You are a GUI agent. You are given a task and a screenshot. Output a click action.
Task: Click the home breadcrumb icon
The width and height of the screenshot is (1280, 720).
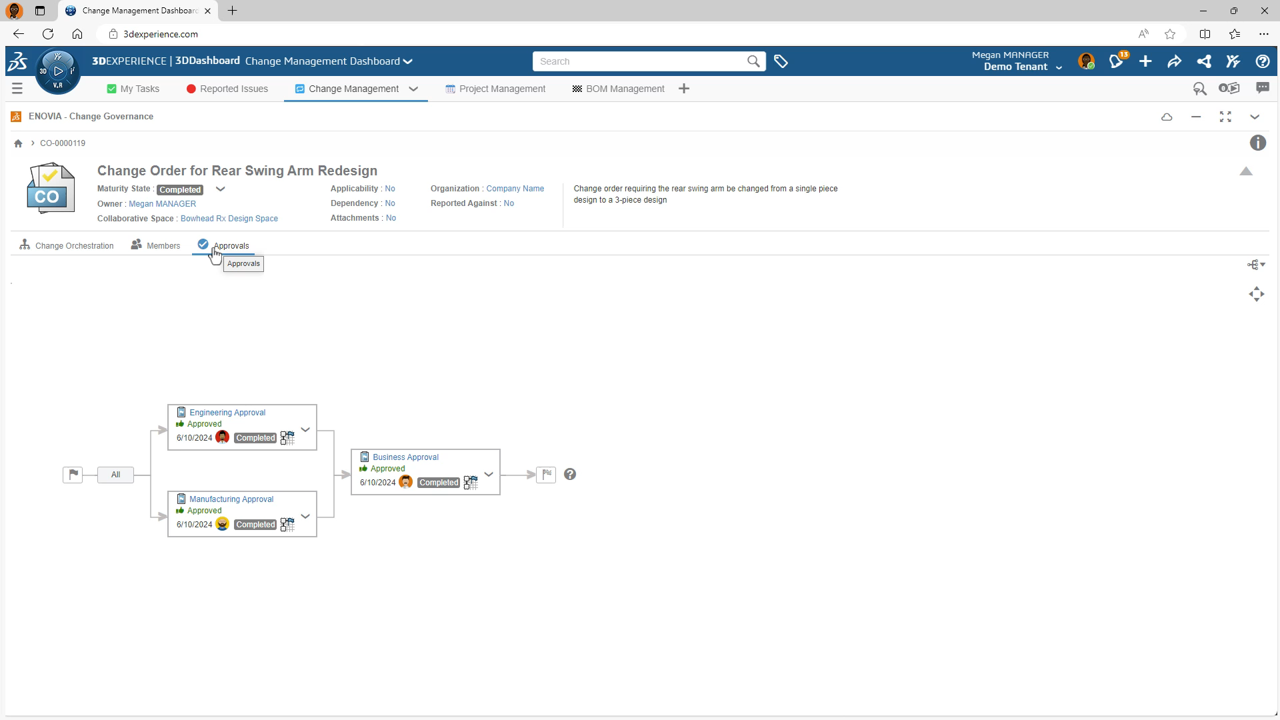[x=18, y=143]
